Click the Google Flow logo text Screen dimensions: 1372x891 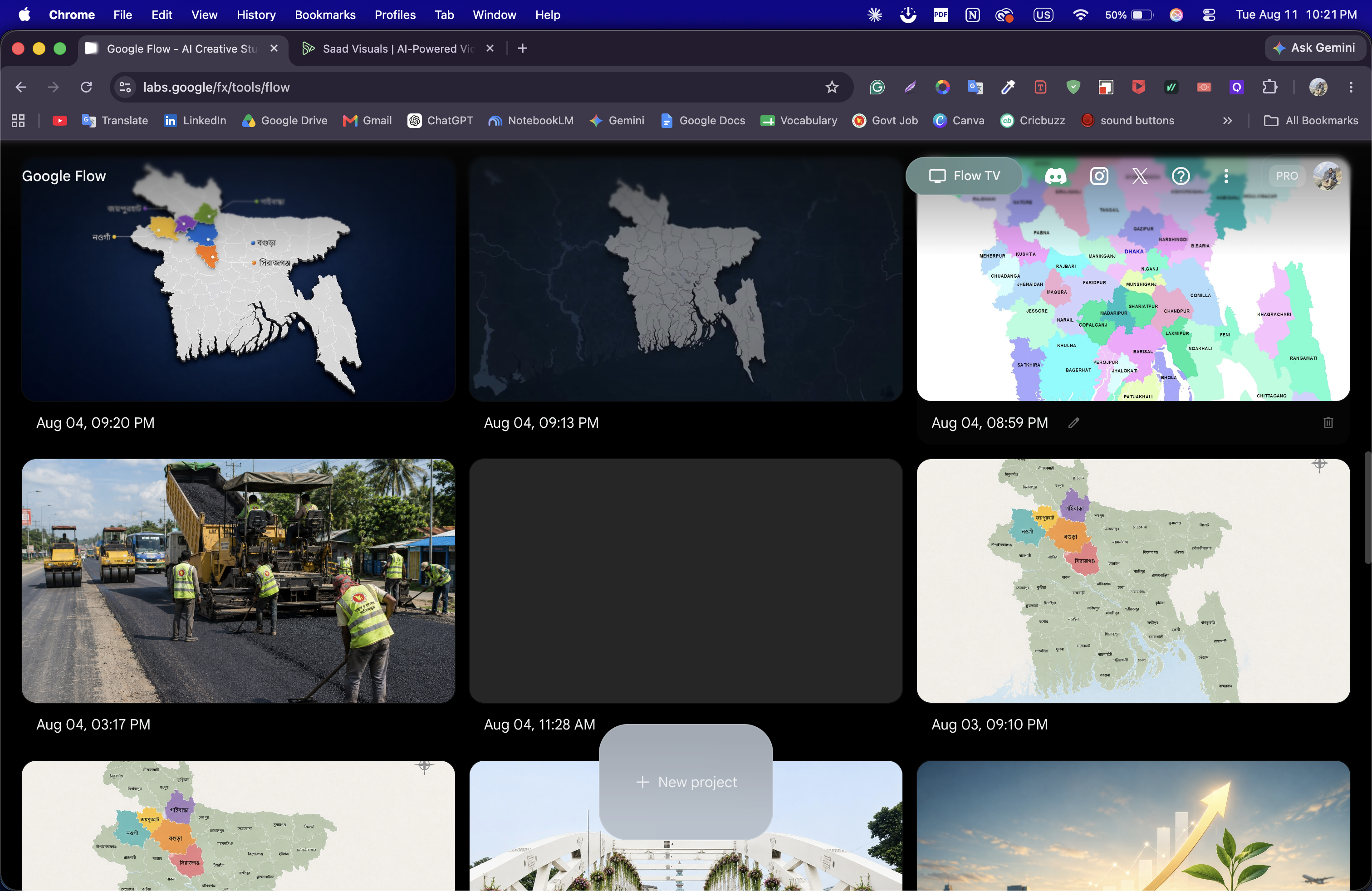tap(64, 176)
